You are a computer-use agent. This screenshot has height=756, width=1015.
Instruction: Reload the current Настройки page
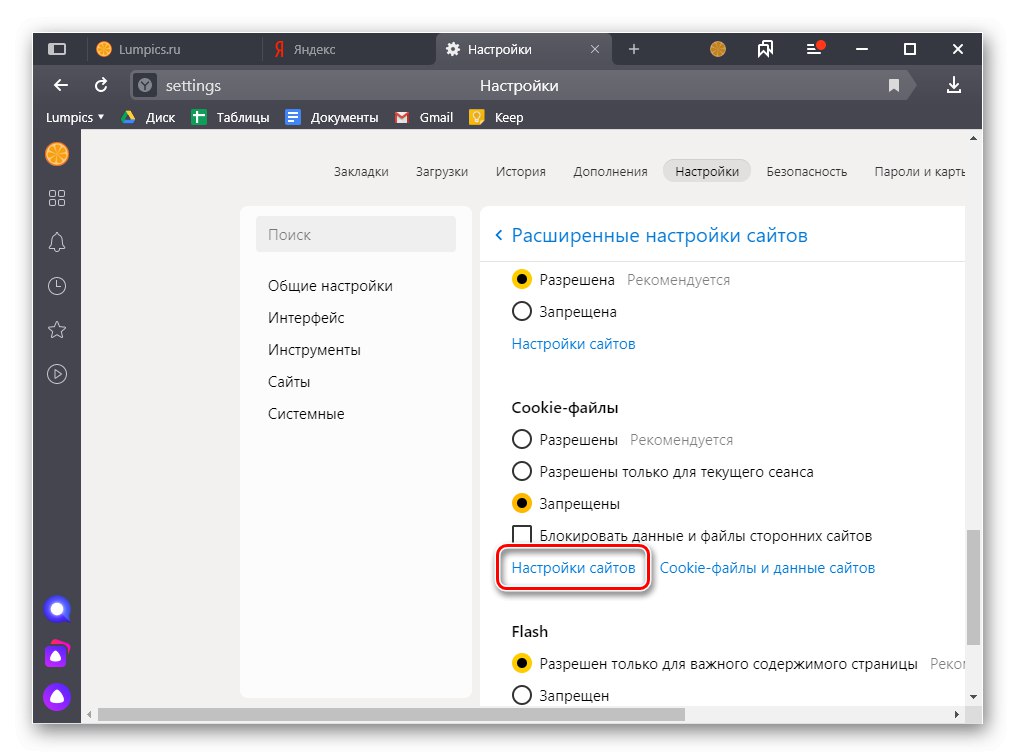pyautogui.click(x=100, y=85)
